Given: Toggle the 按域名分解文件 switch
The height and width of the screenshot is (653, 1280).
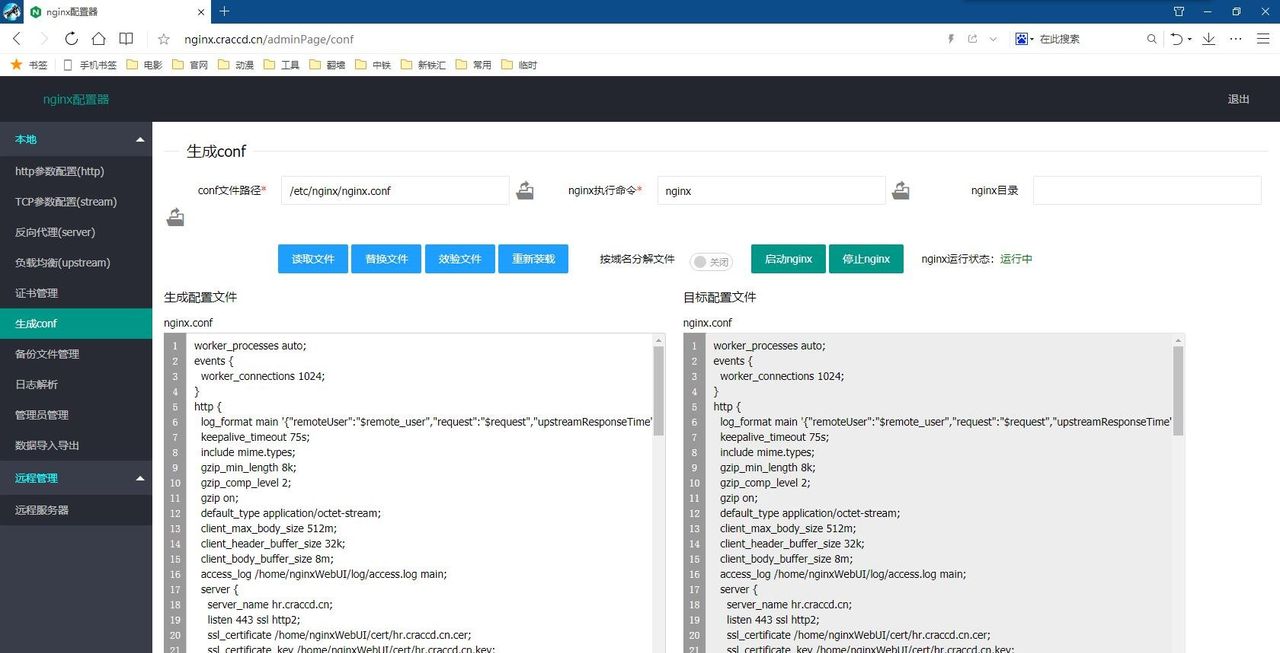Looking at the screenshot, I should pos(711,261).
